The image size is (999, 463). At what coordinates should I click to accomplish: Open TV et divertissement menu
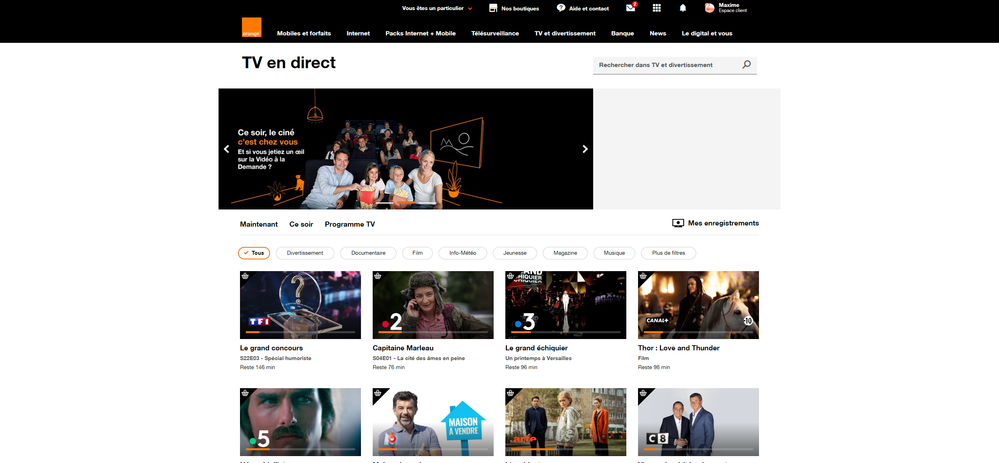coord(564,33)
